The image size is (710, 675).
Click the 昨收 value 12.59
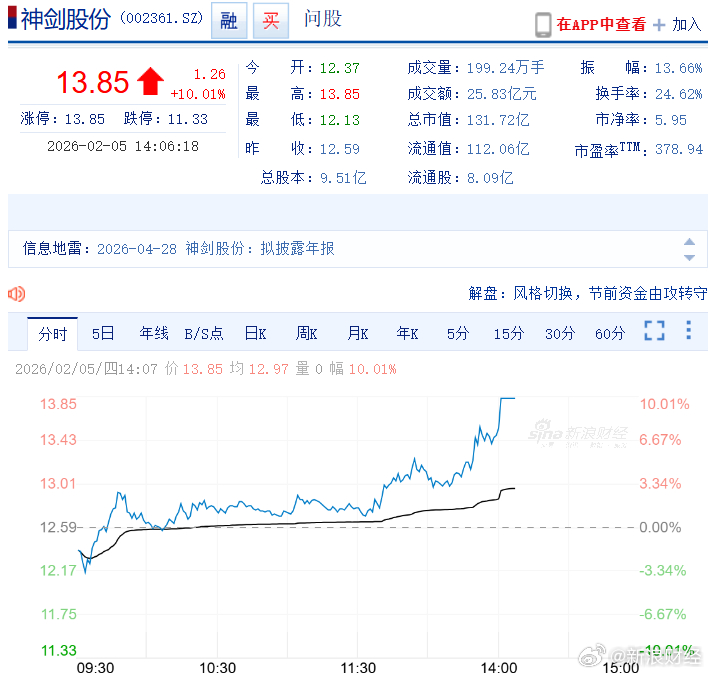coord(340,149)
